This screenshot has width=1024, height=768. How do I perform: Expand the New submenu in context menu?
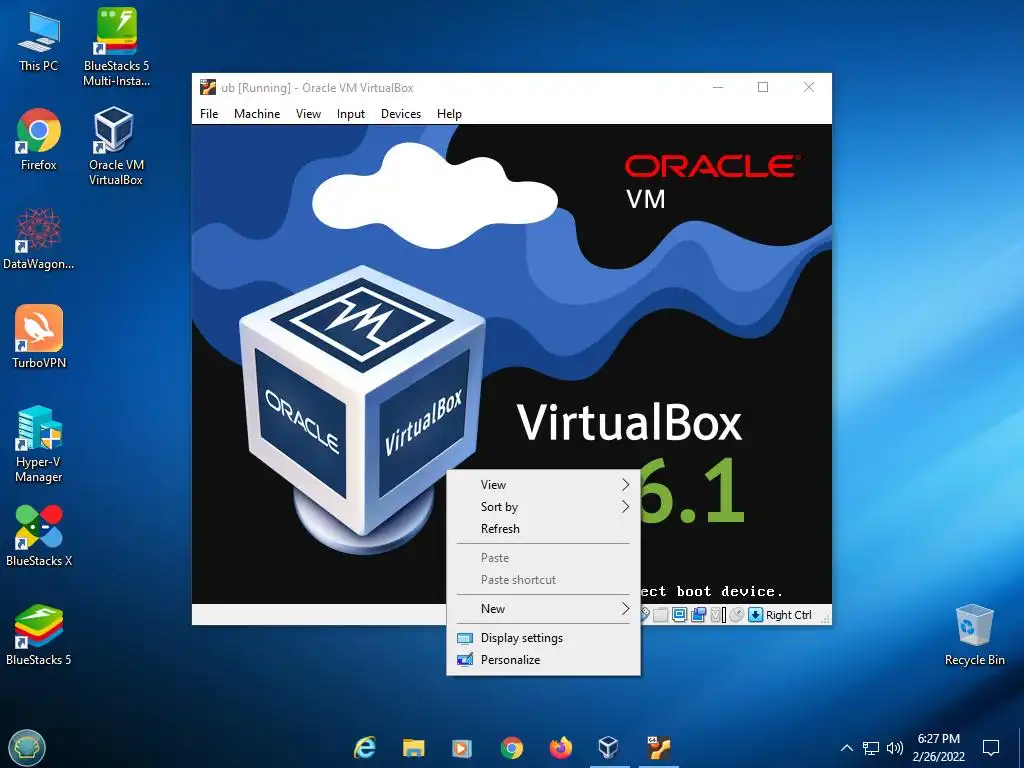[543, 609]
